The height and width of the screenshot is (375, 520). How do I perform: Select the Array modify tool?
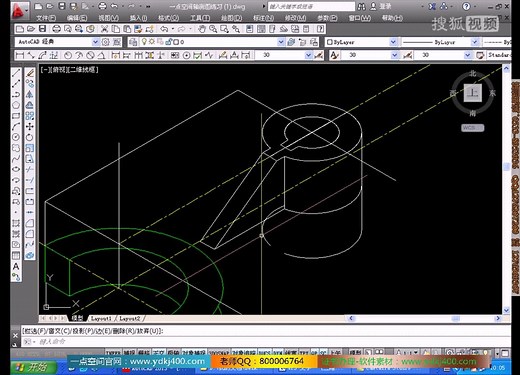30,116
